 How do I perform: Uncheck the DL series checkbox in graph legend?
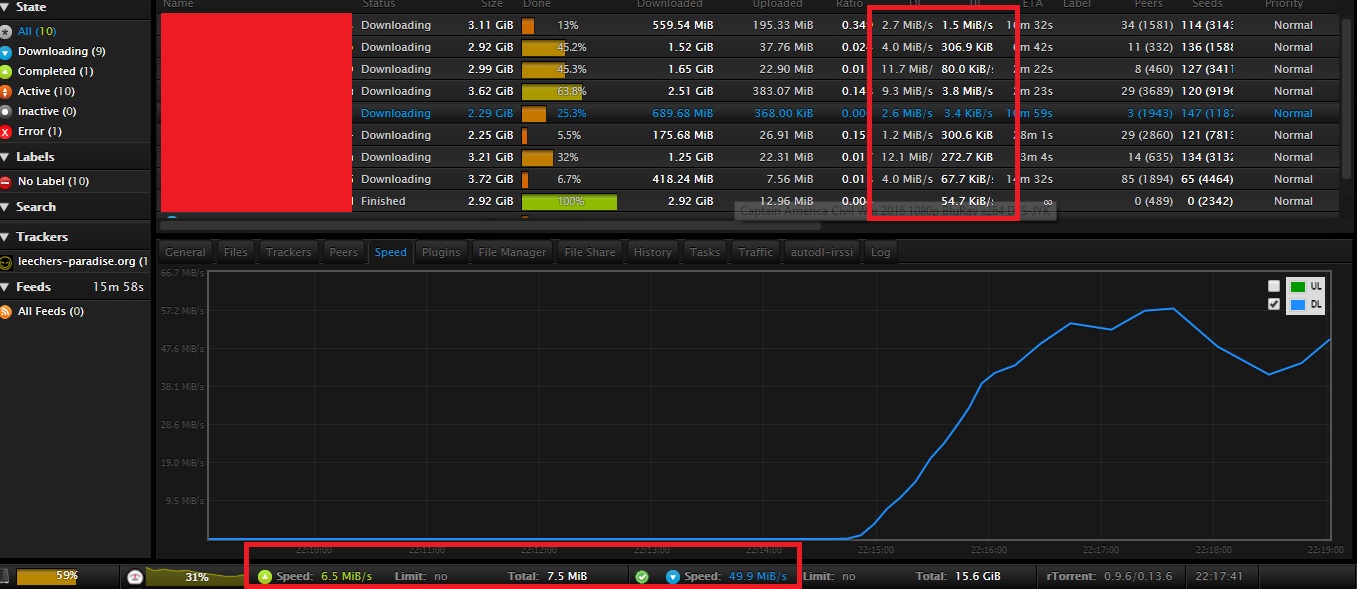coord(1273,303)
